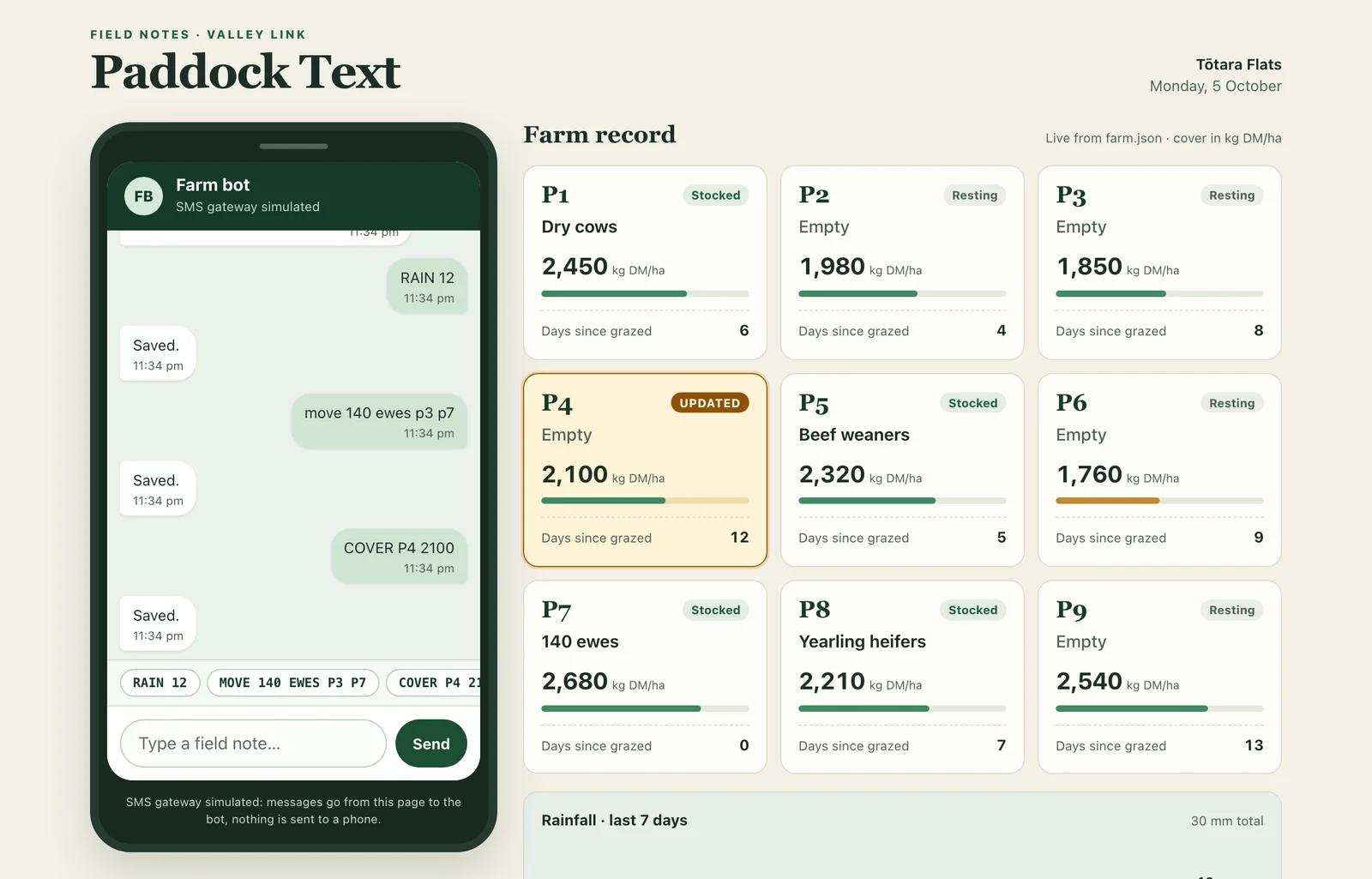
Task: Click the 1,850 cover value in P3
Action: click(x=1089, y=267)
